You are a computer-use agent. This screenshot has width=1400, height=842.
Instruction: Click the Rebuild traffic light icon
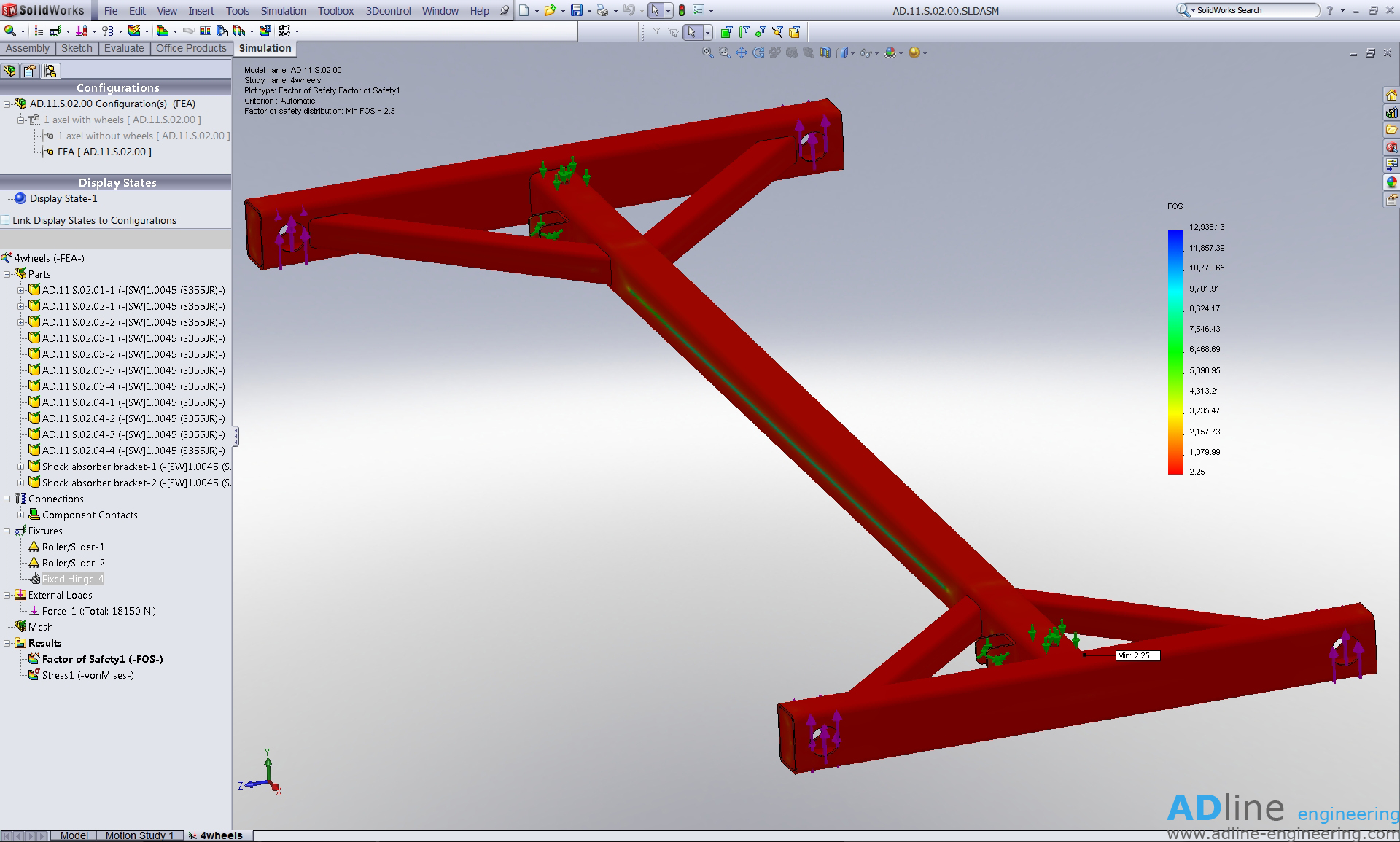coord(682,10)
